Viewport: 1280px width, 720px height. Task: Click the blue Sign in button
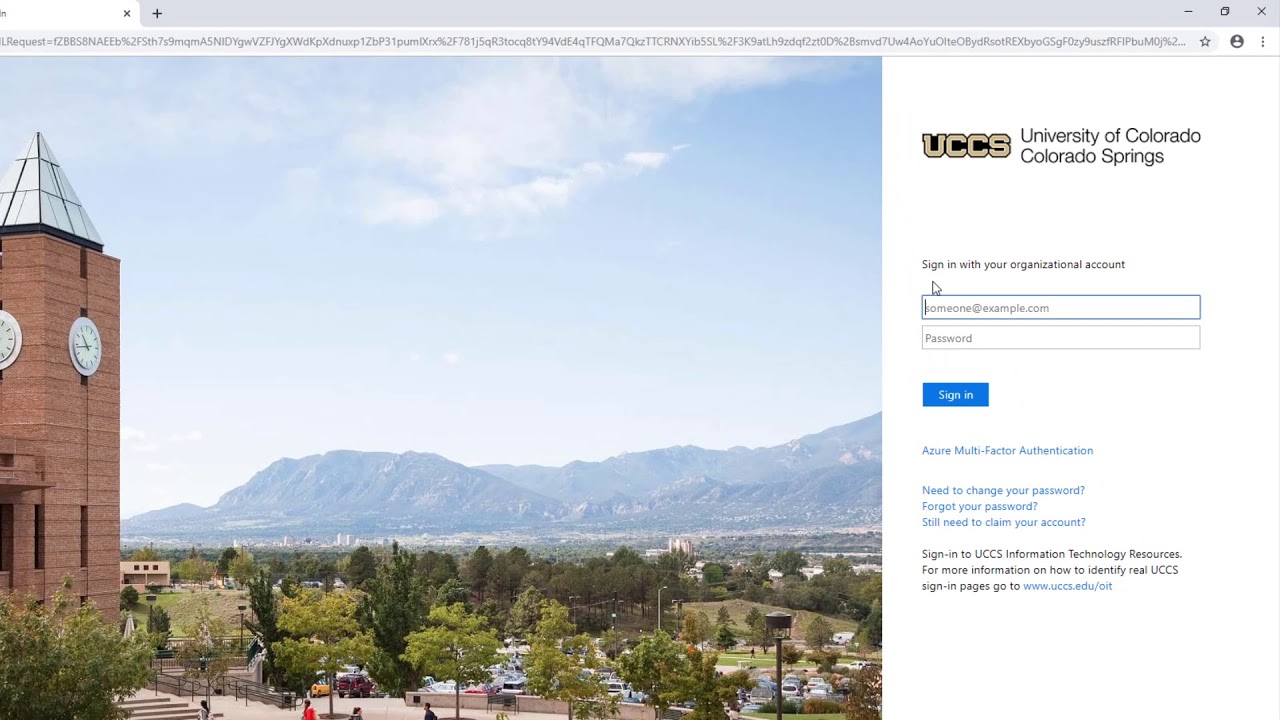pyautogui.click(x=955, y=395)
